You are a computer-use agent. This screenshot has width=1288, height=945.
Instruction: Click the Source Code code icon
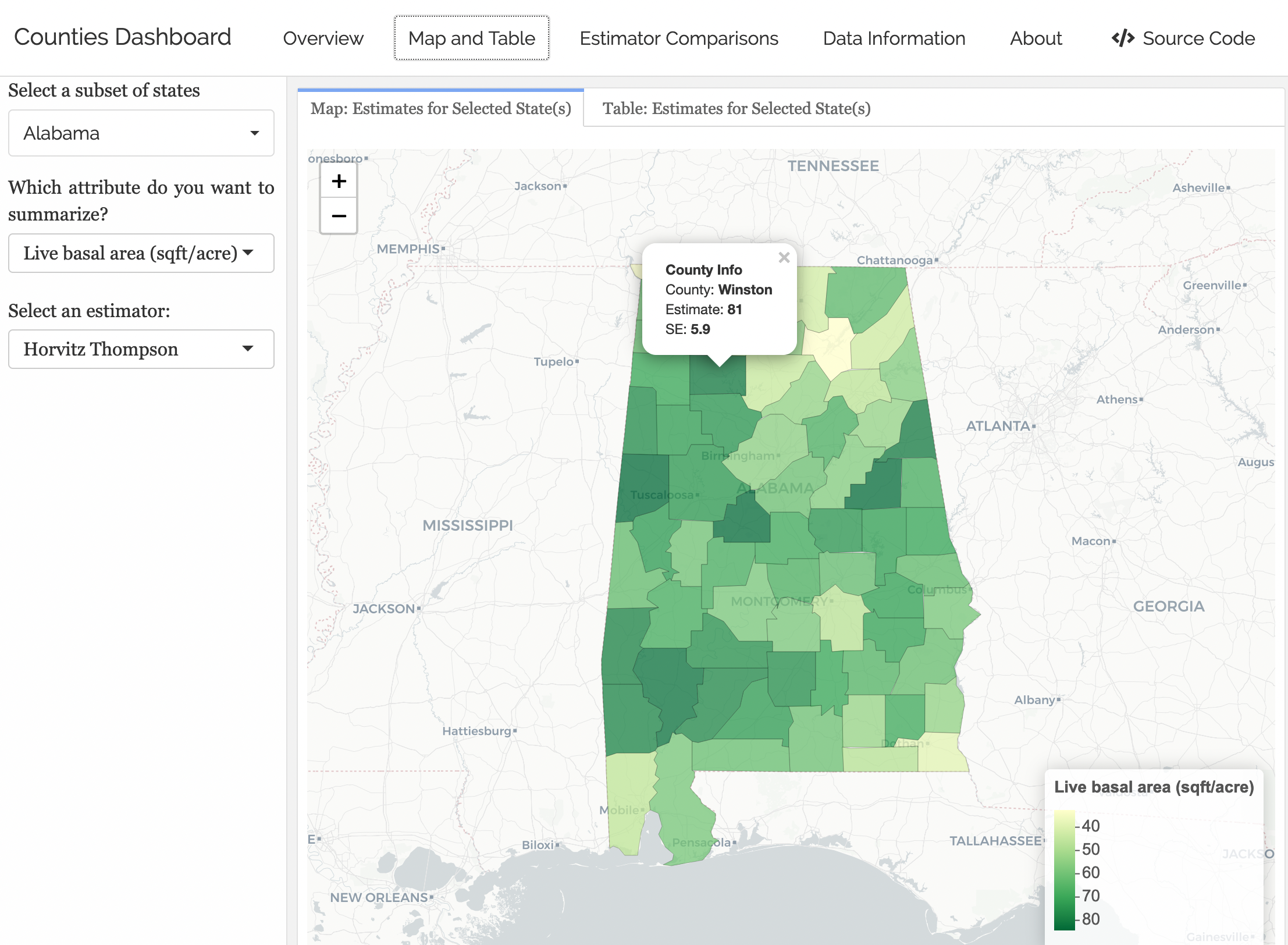coord(1122,38)
